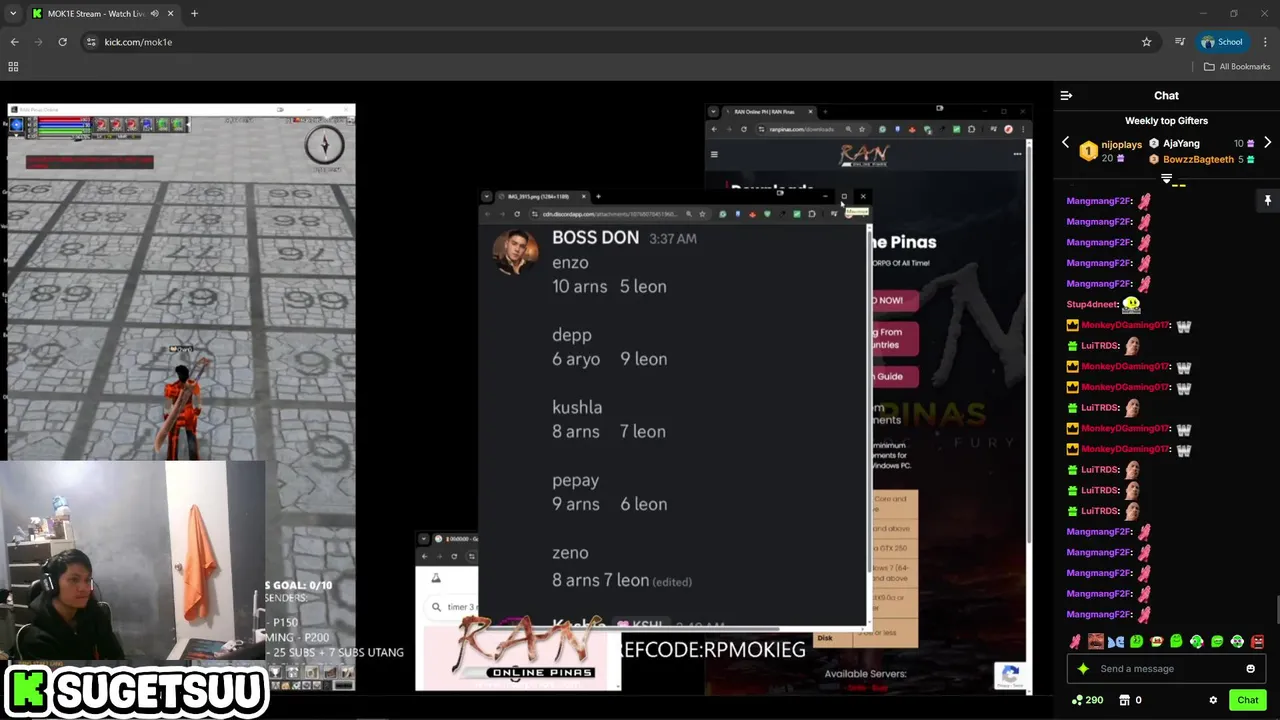The width and height of the screenshot is (1280, 720).
Task: Bookmark this page with star
Action: pyautogui.click(x=1146, y=42)
